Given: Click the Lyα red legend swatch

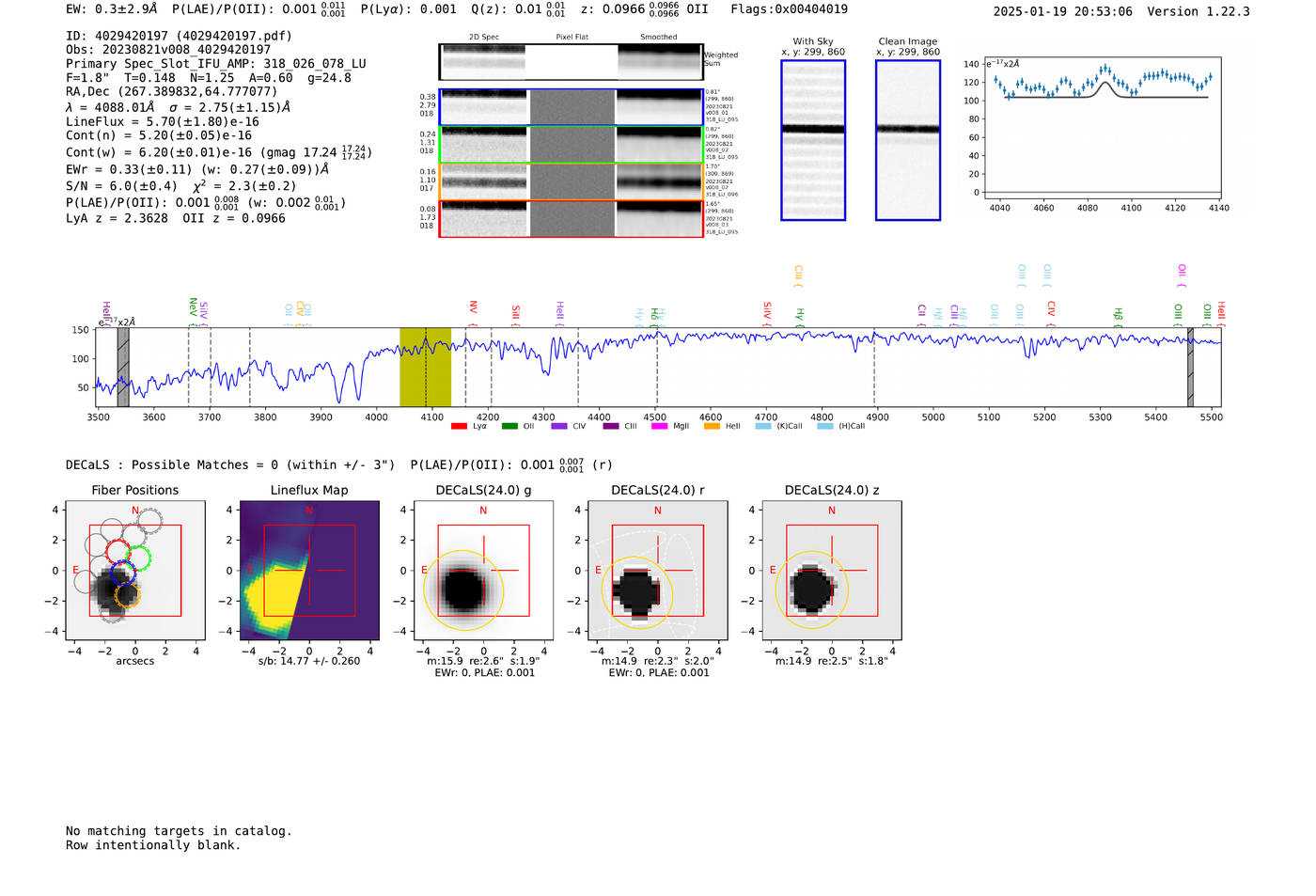Looking at the screenshot, I should tap(459, 426).
